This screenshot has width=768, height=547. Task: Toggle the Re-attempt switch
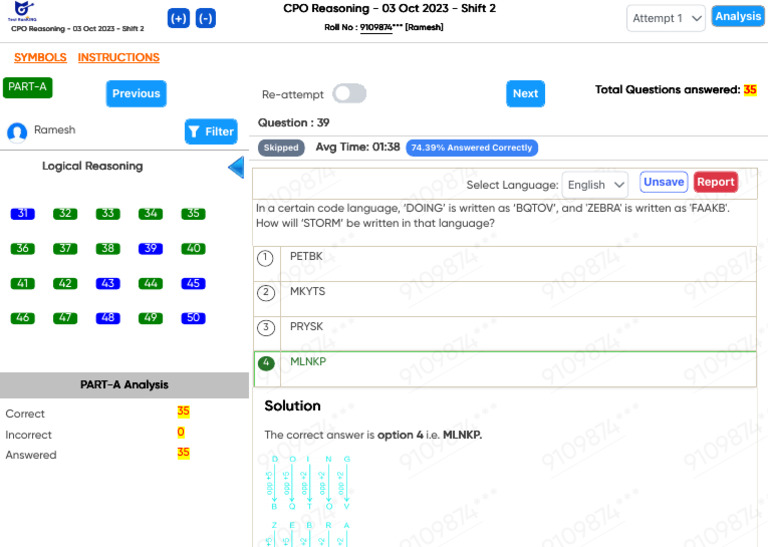349,94
